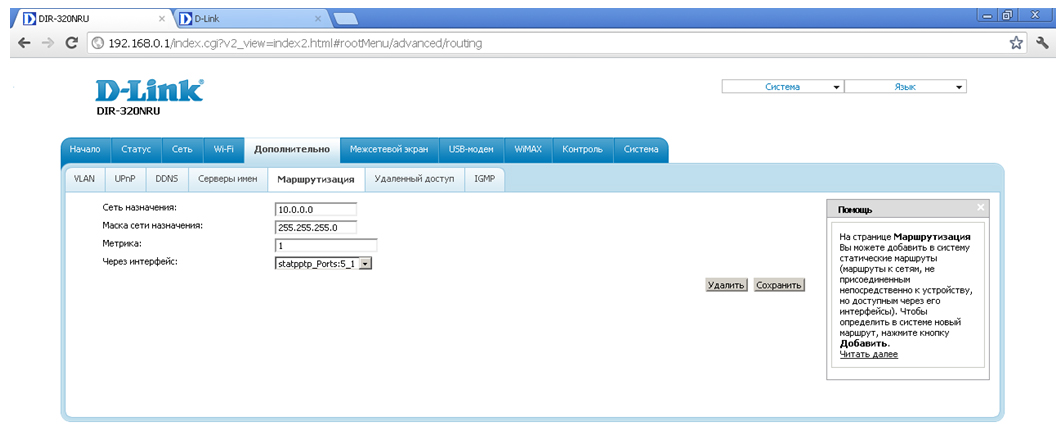1063x432 pixels.
Task: Open the Межсетевой экран tab
Action: point(388,150)
